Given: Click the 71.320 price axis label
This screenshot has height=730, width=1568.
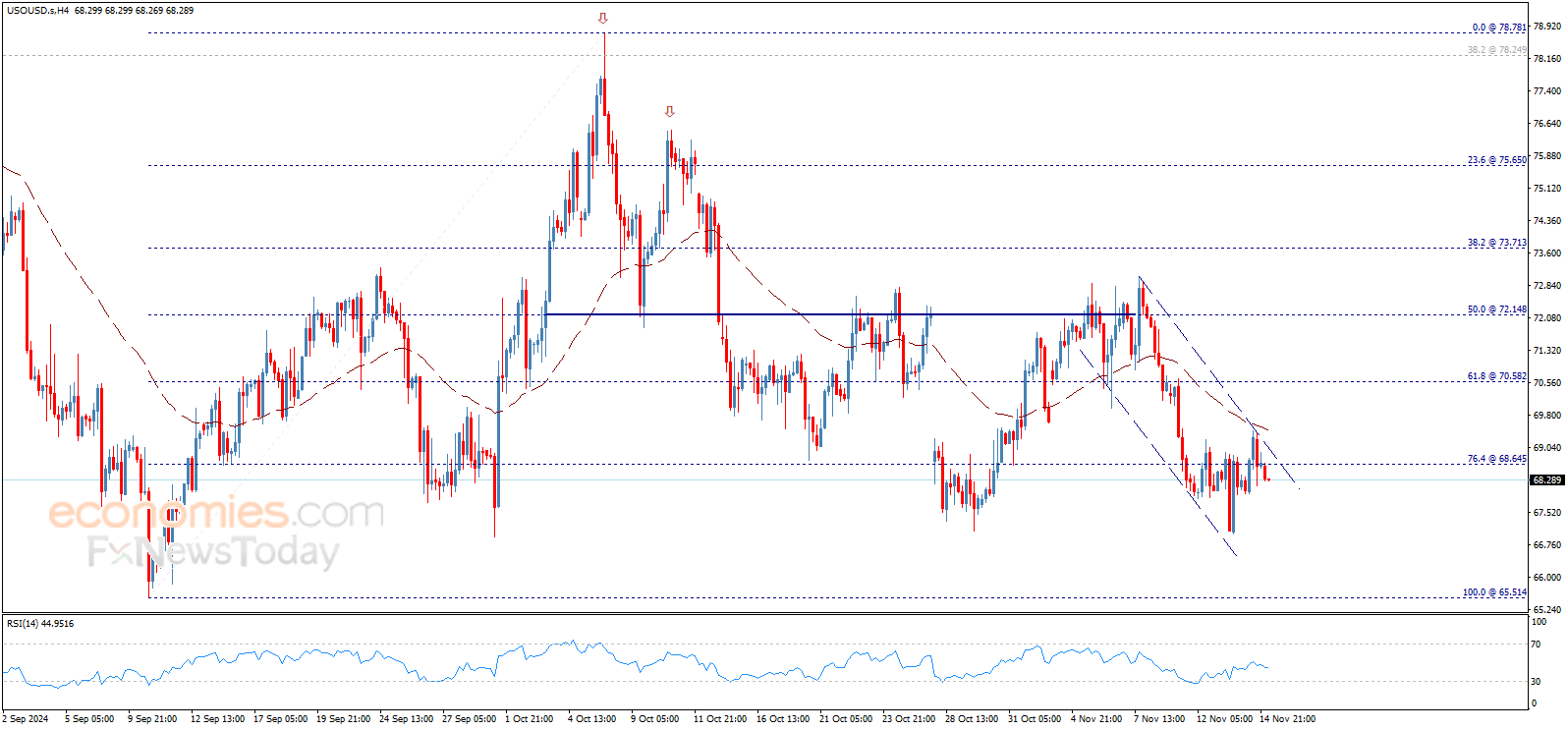Looking at the screenshot, I should [1547, 351].
